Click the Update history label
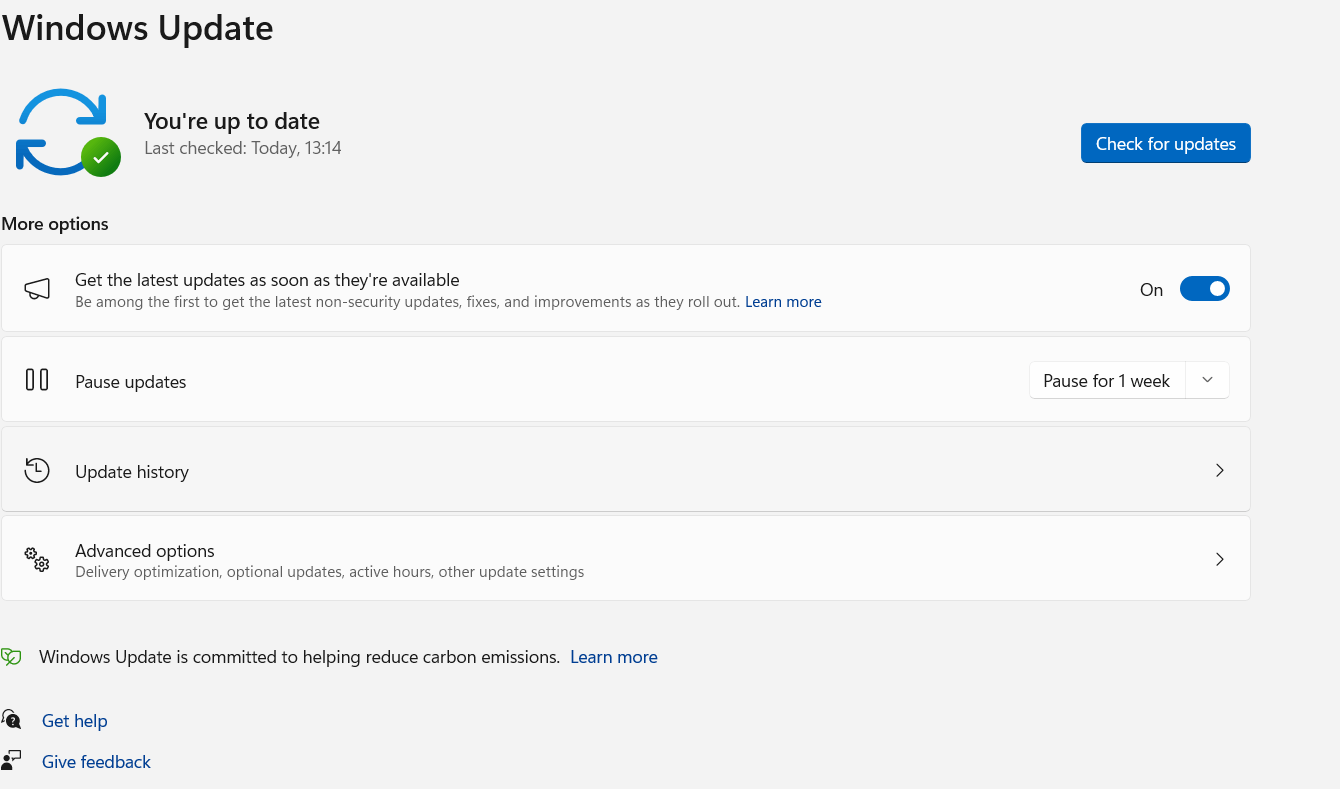 point(132,471)
